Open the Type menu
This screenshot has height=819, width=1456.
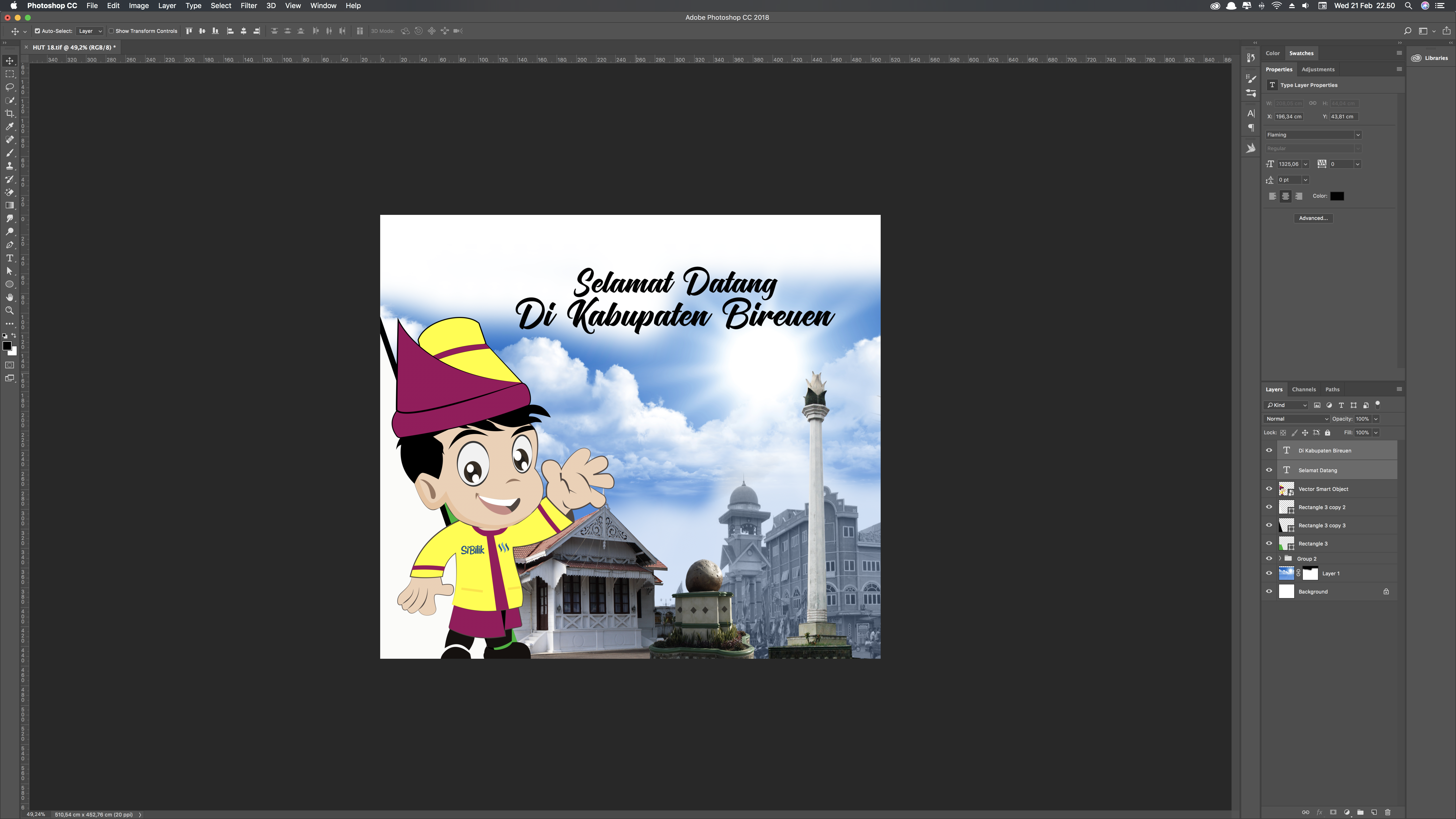pos(193,6)
